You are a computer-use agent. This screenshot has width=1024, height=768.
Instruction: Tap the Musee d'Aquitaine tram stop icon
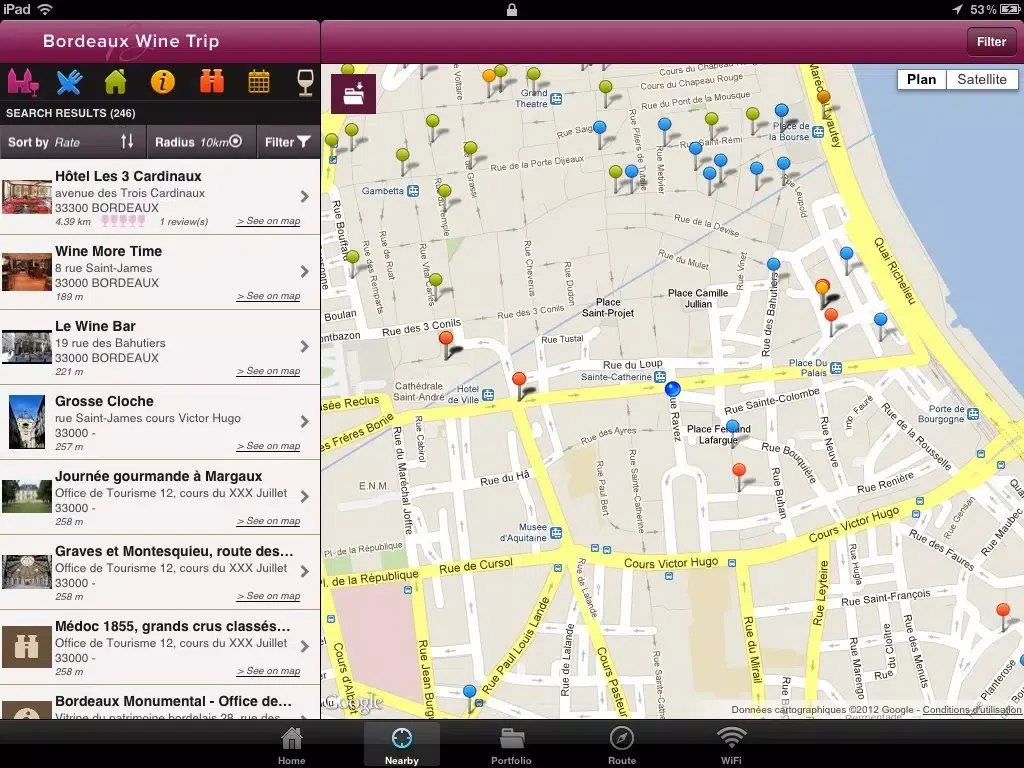pyautogui.click(x=556, y=533)
